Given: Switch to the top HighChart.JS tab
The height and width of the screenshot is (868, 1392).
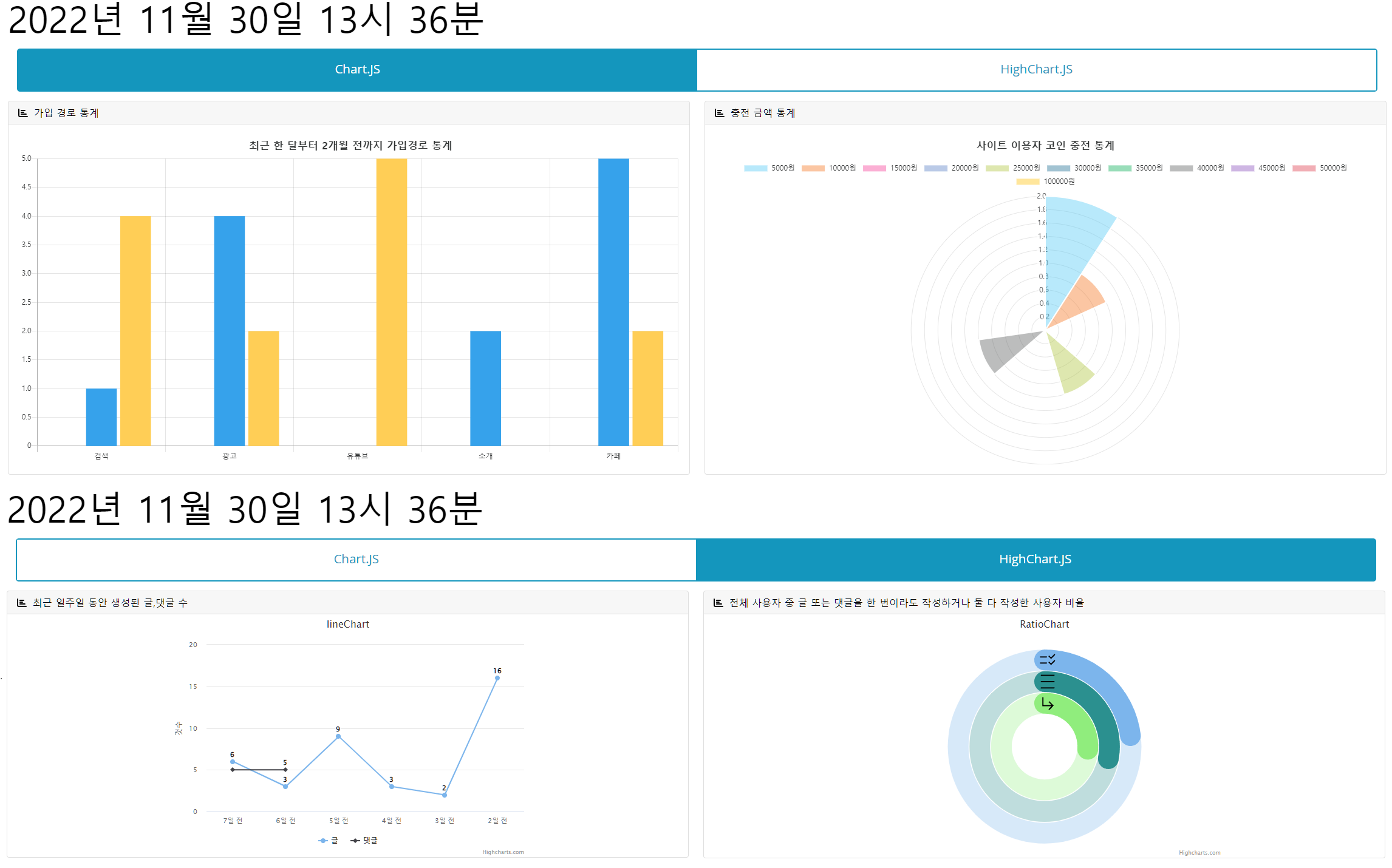Looking at the screenshot, I should pos(1036,70).
